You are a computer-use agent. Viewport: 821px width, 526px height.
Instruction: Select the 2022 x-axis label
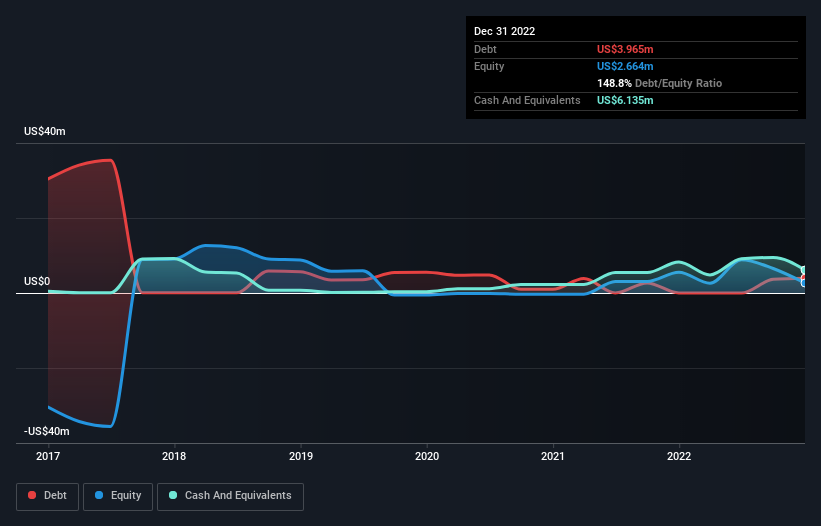click(679, 456)
